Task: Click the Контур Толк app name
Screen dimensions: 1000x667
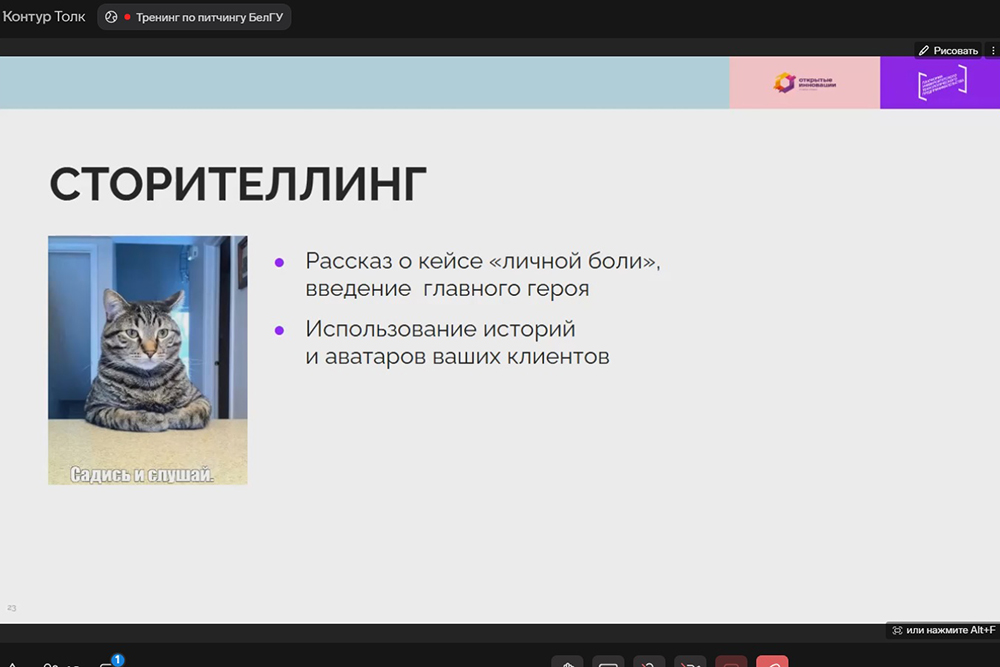Action: pos(44,17)
